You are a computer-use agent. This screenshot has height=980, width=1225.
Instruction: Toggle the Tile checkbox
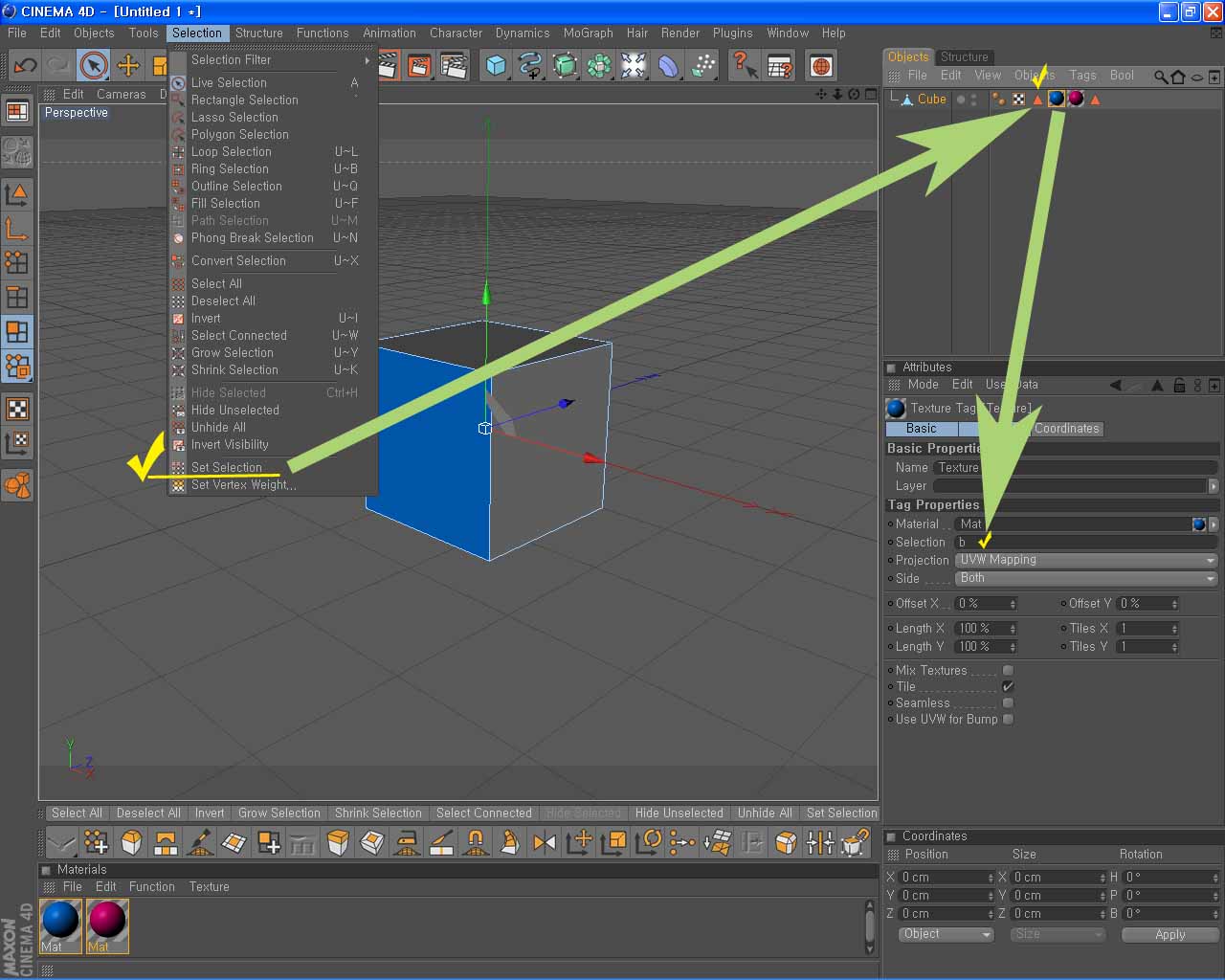[x=1008, y=686]
